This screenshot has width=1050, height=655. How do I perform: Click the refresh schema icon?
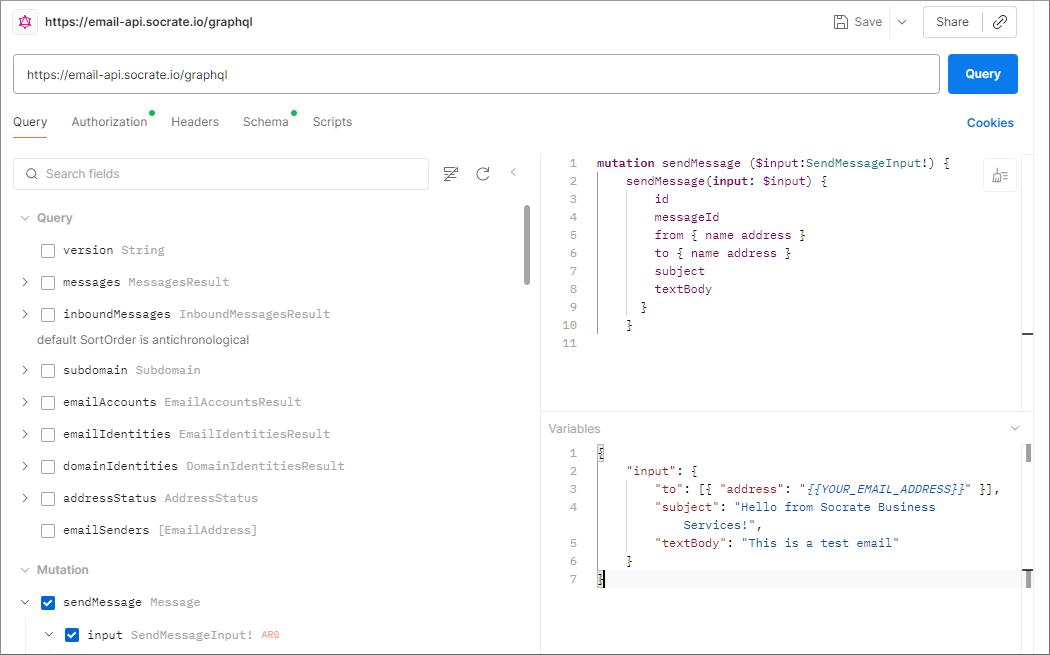coord(483,173)
